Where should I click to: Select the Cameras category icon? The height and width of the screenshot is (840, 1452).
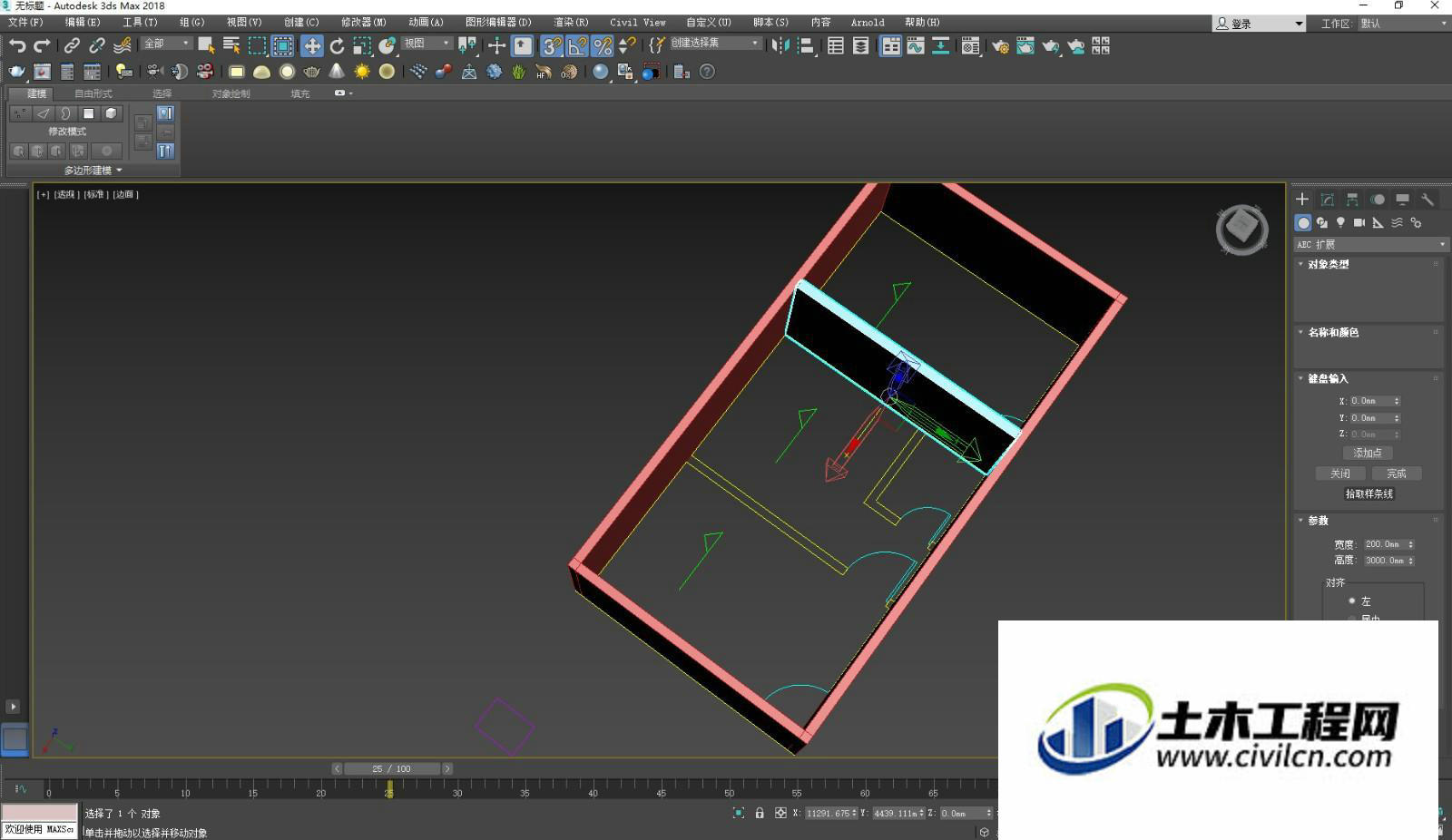click(1359, 222)
